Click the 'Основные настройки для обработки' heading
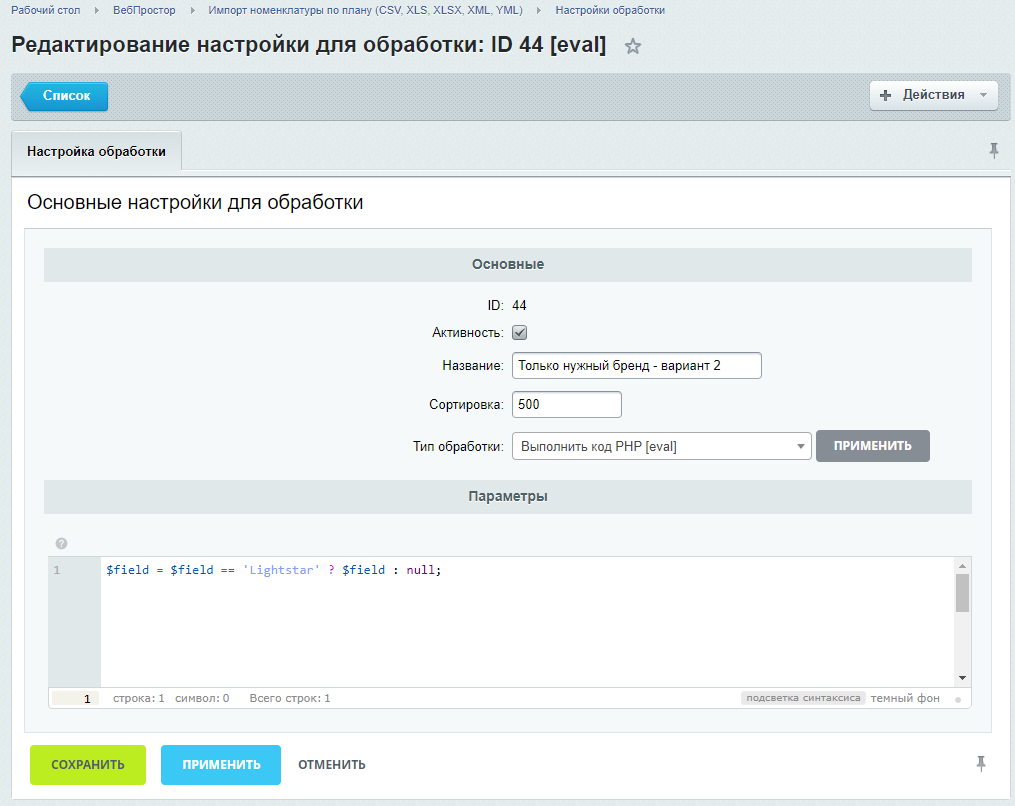The image size is (1015, 806). click(195, 202)
